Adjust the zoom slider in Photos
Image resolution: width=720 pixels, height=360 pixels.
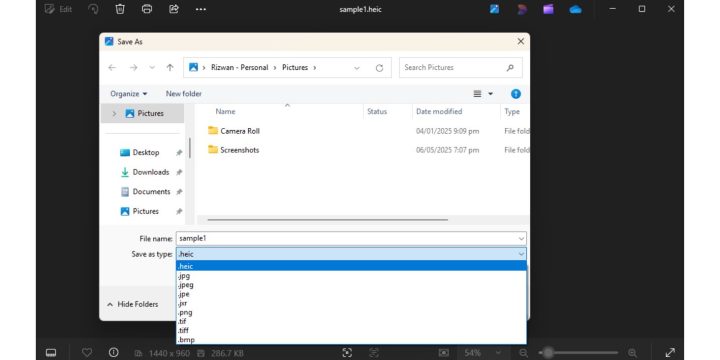(579, 353)
